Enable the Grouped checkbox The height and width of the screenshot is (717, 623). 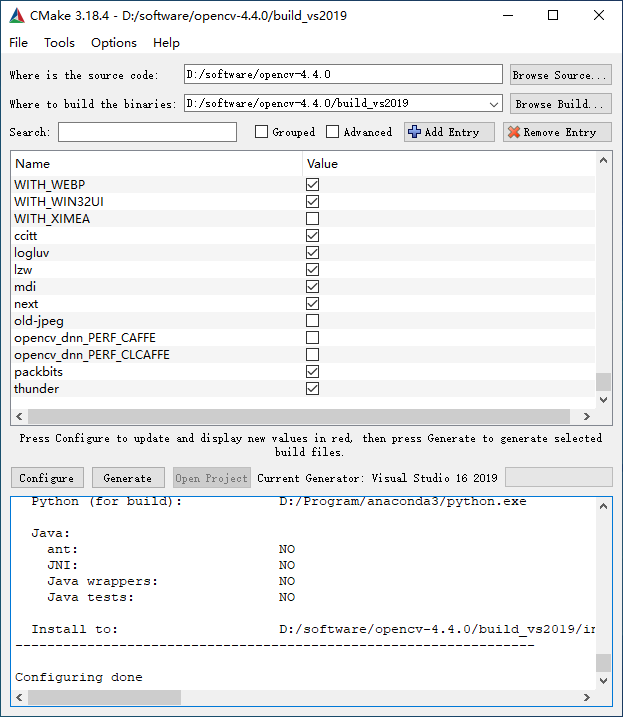point(261,132)
